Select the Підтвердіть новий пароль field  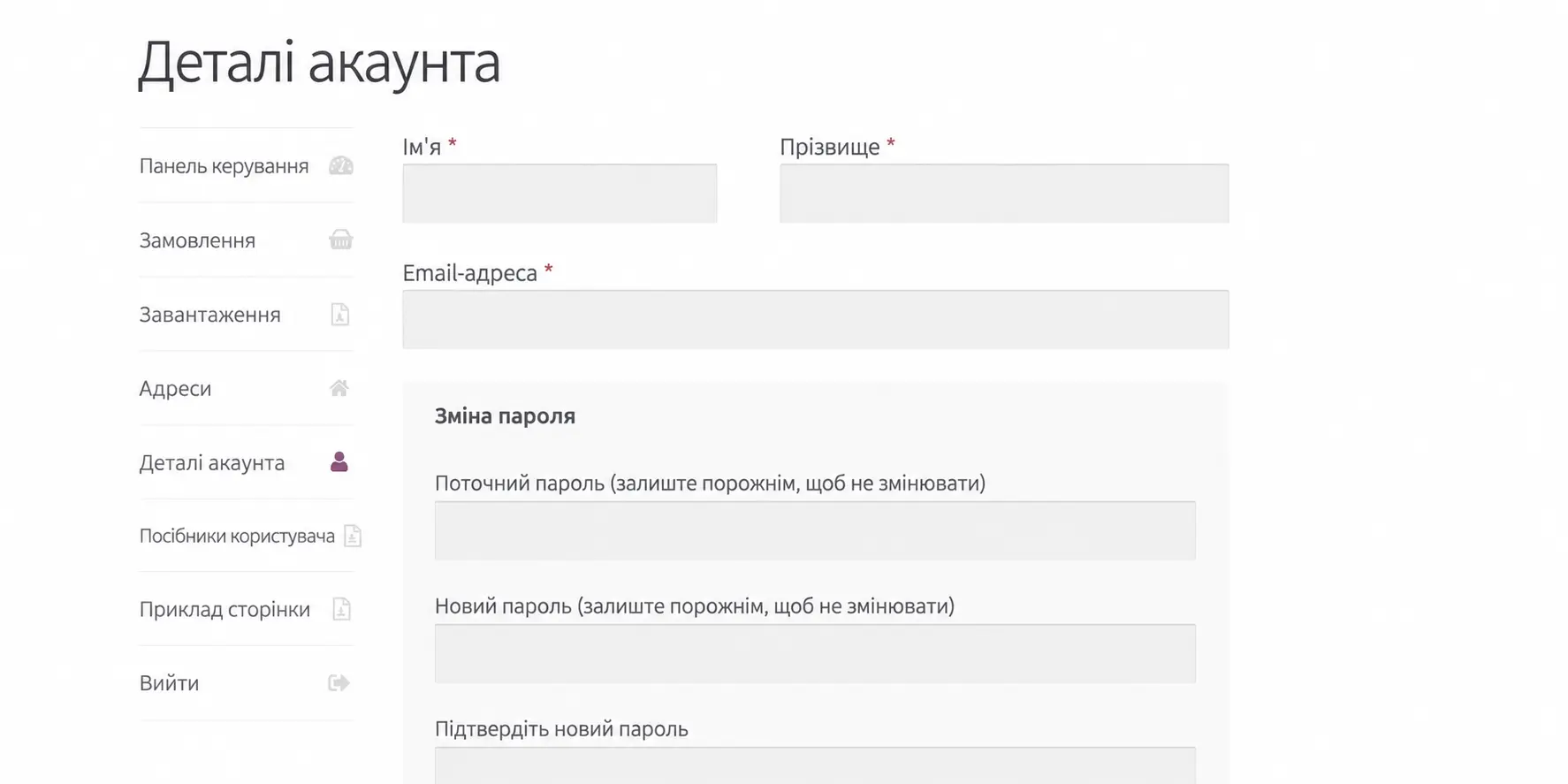[x=815, y=765]
